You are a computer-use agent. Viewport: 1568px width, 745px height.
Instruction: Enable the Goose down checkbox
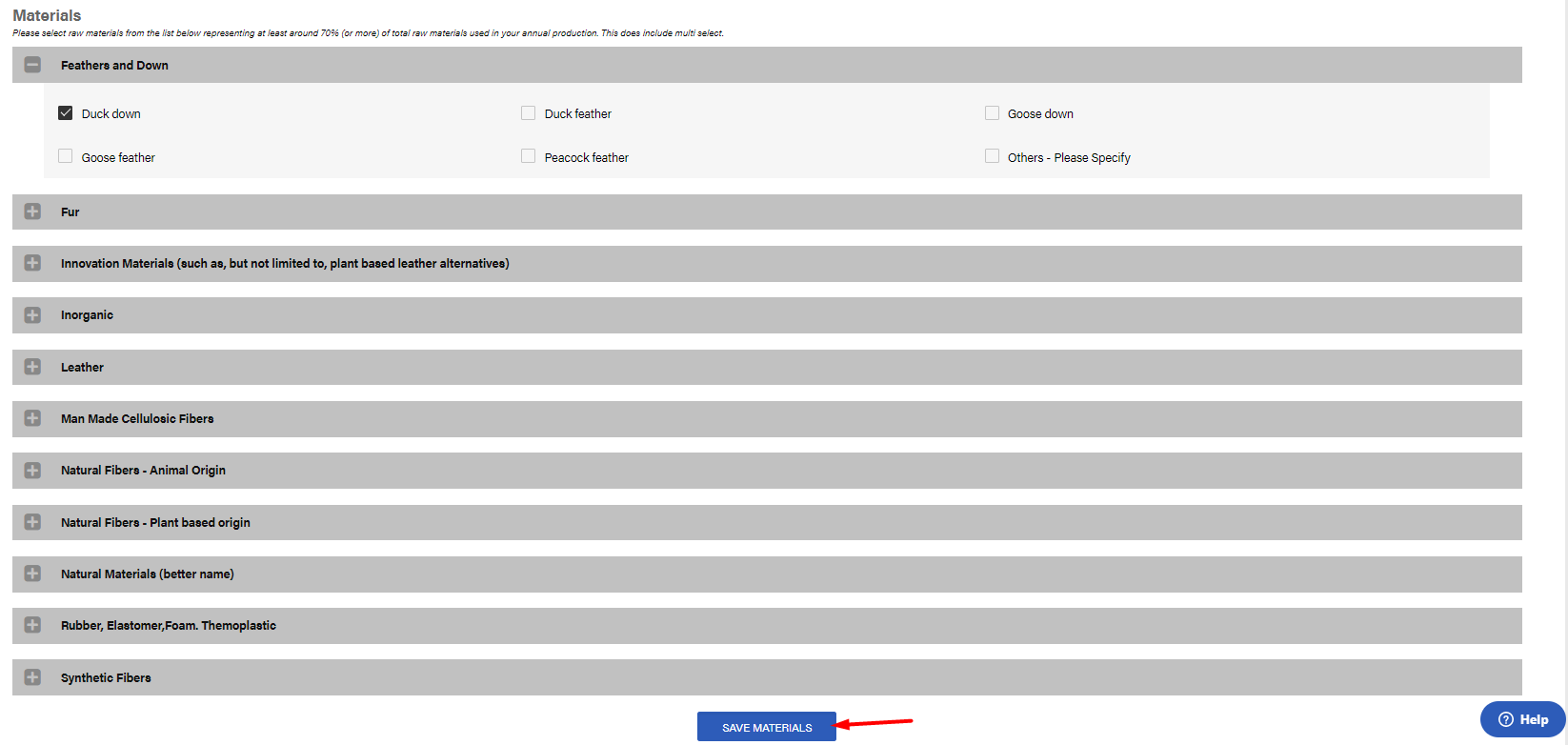(x=992, y=112)
